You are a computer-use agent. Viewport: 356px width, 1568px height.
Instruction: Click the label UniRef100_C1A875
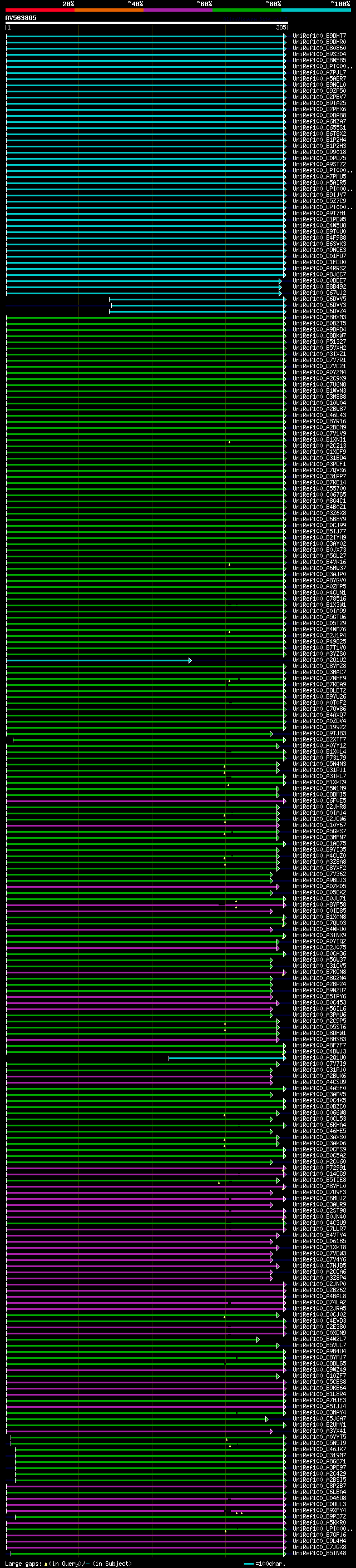coord(319,844)
